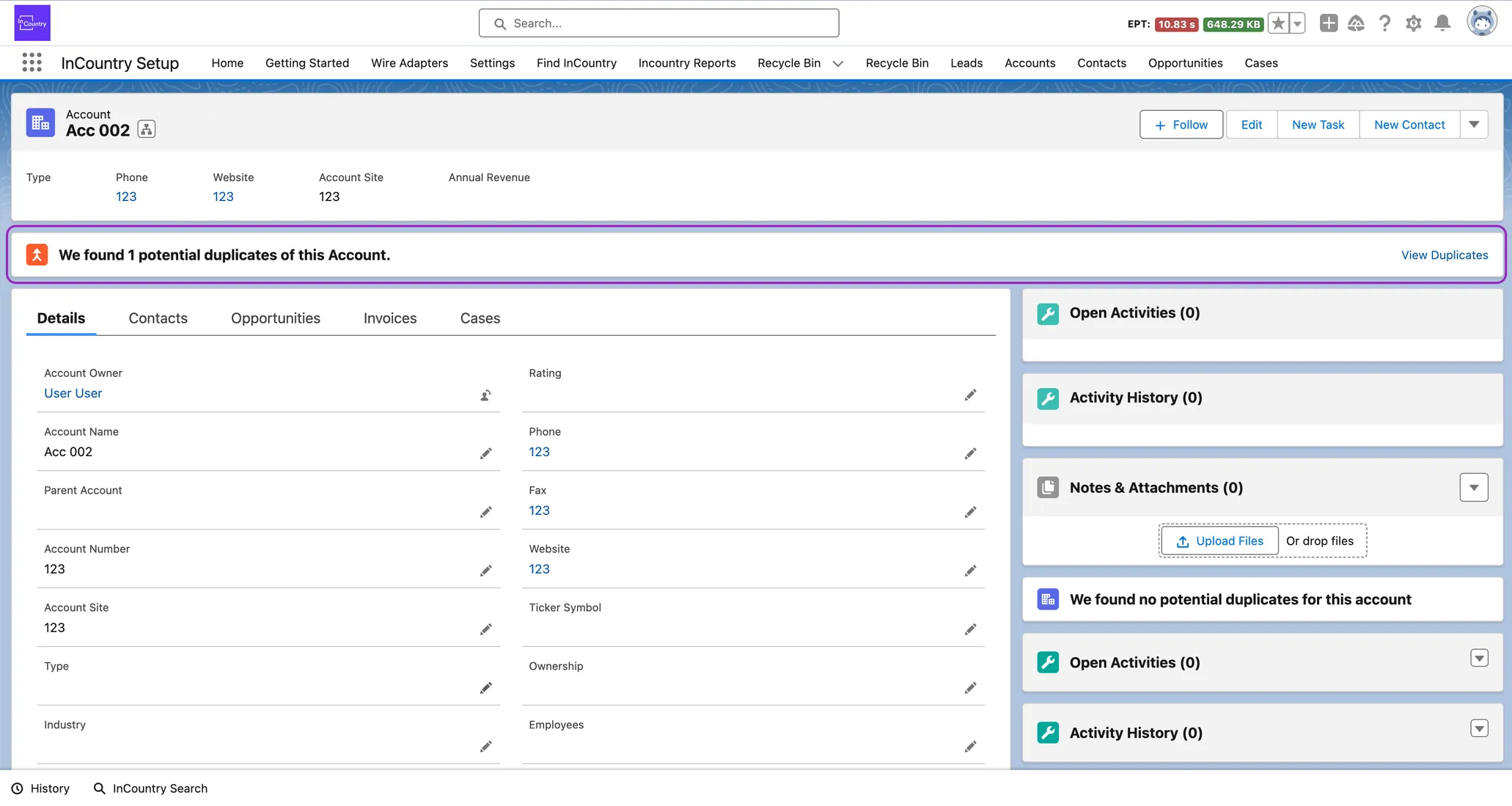The width and height of the screenshot is (1512, 806).
Task: Open the favorites list dropdown arrow
Action: [1297, 23]
